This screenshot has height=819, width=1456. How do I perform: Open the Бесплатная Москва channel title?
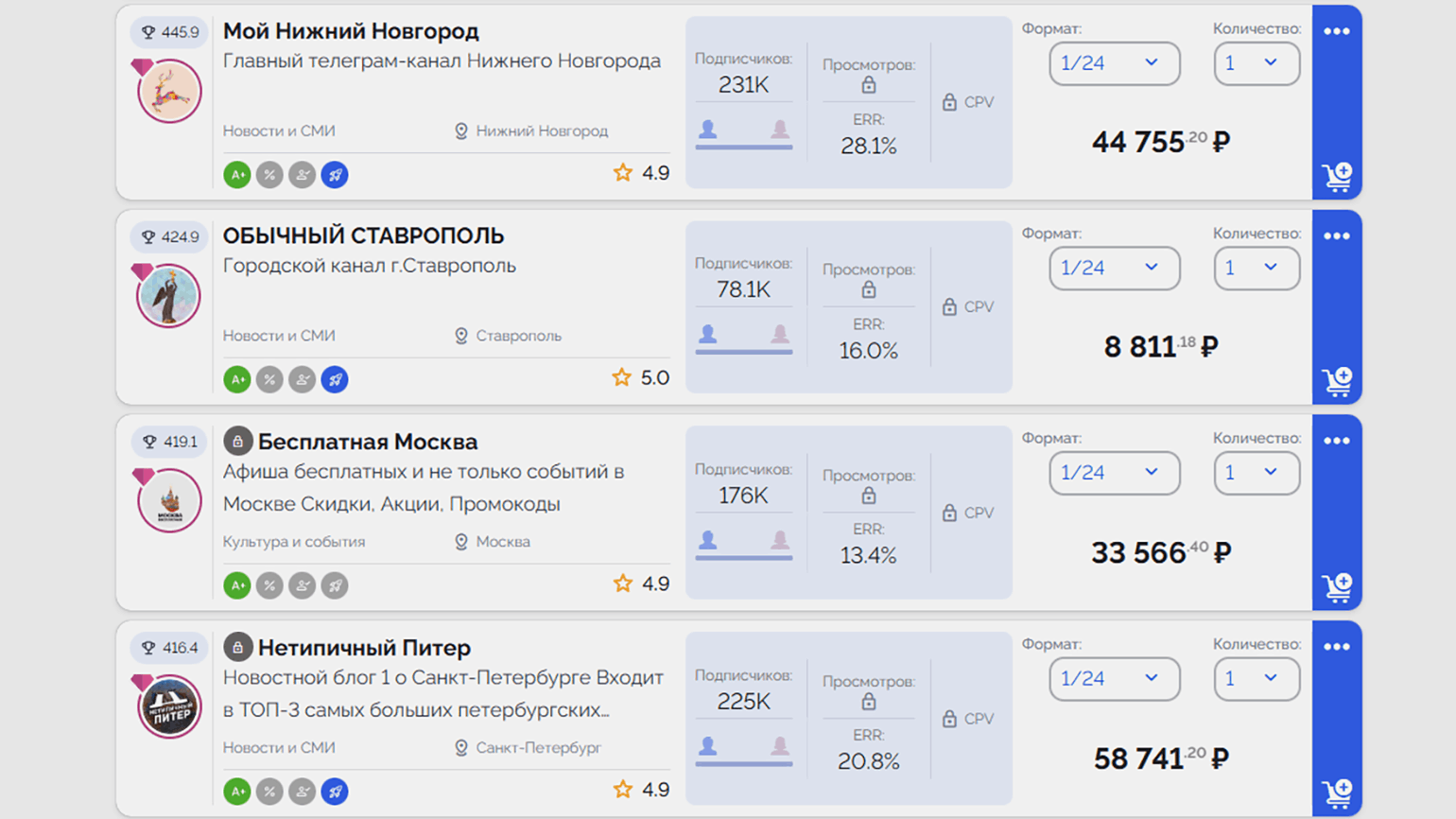[x=367, y=442]
